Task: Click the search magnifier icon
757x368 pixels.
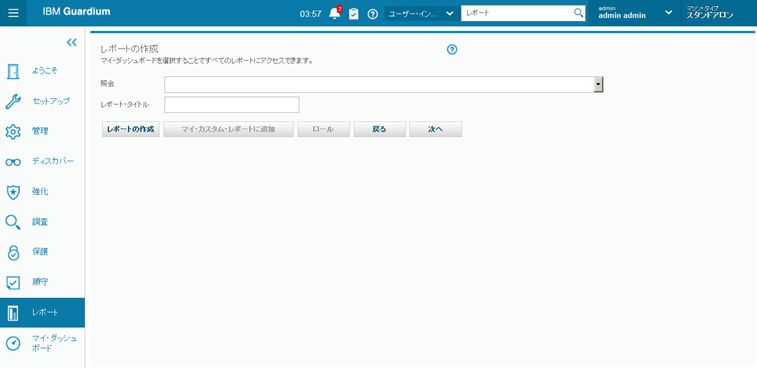Action: pos(578,13)
